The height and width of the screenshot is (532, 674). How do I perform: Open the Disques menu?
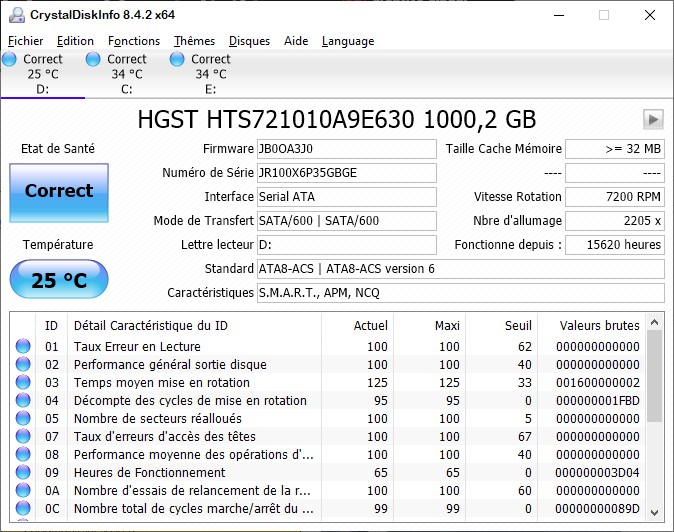(249, 41)
